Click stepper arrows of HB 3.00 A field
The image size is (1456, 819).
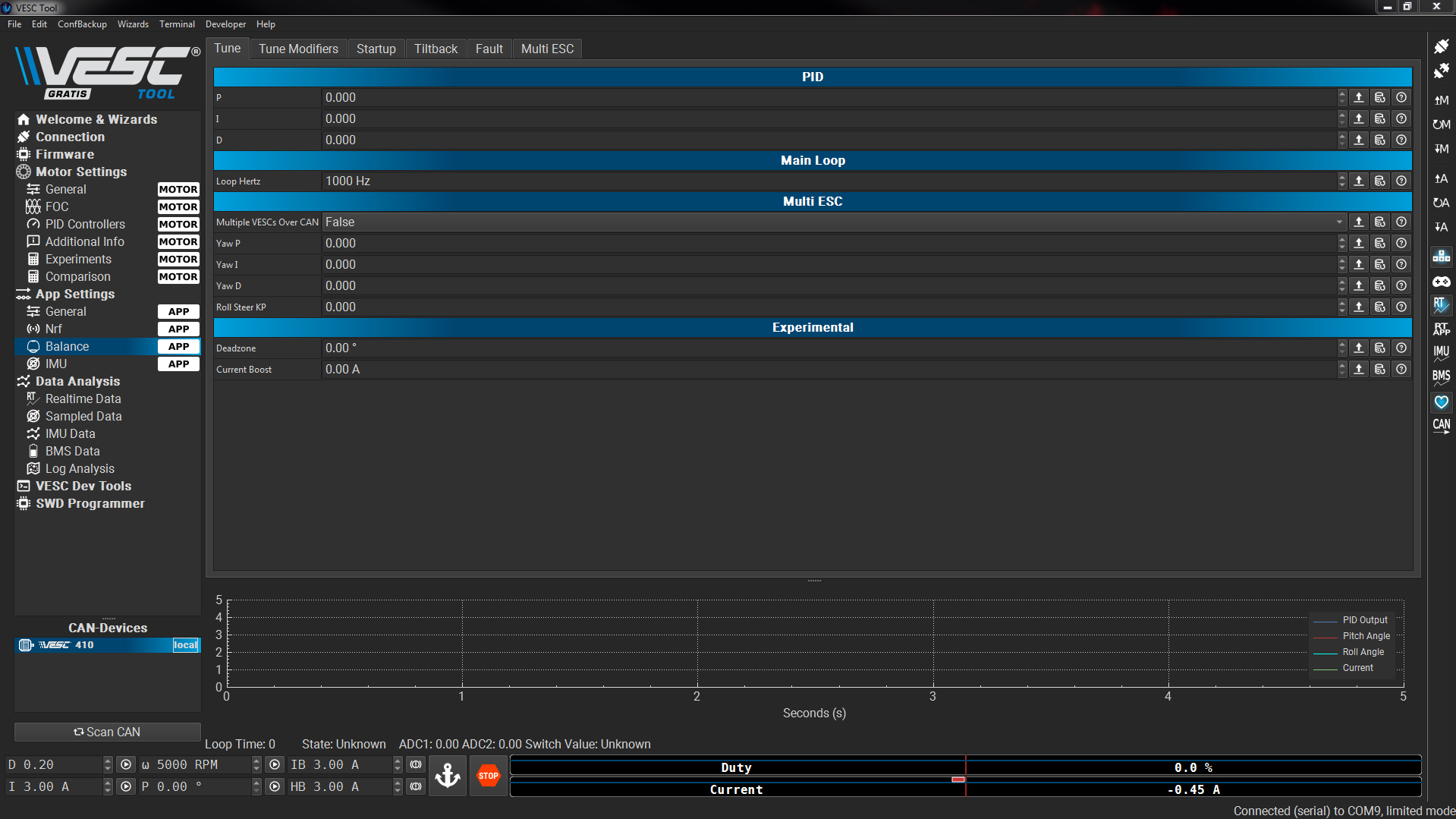tap(398, 787)
